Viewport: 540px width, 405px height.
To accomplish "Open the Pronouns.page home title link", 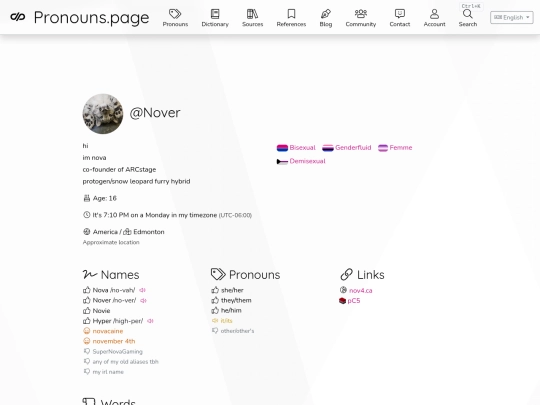I will pyautogui.click(x=91, y=18).
